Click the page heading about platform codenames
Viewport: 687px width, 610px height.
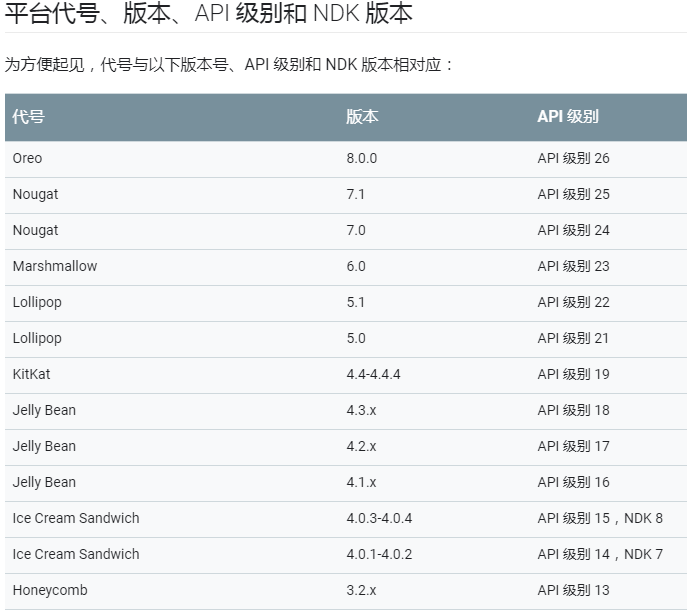tap(208, 15)
